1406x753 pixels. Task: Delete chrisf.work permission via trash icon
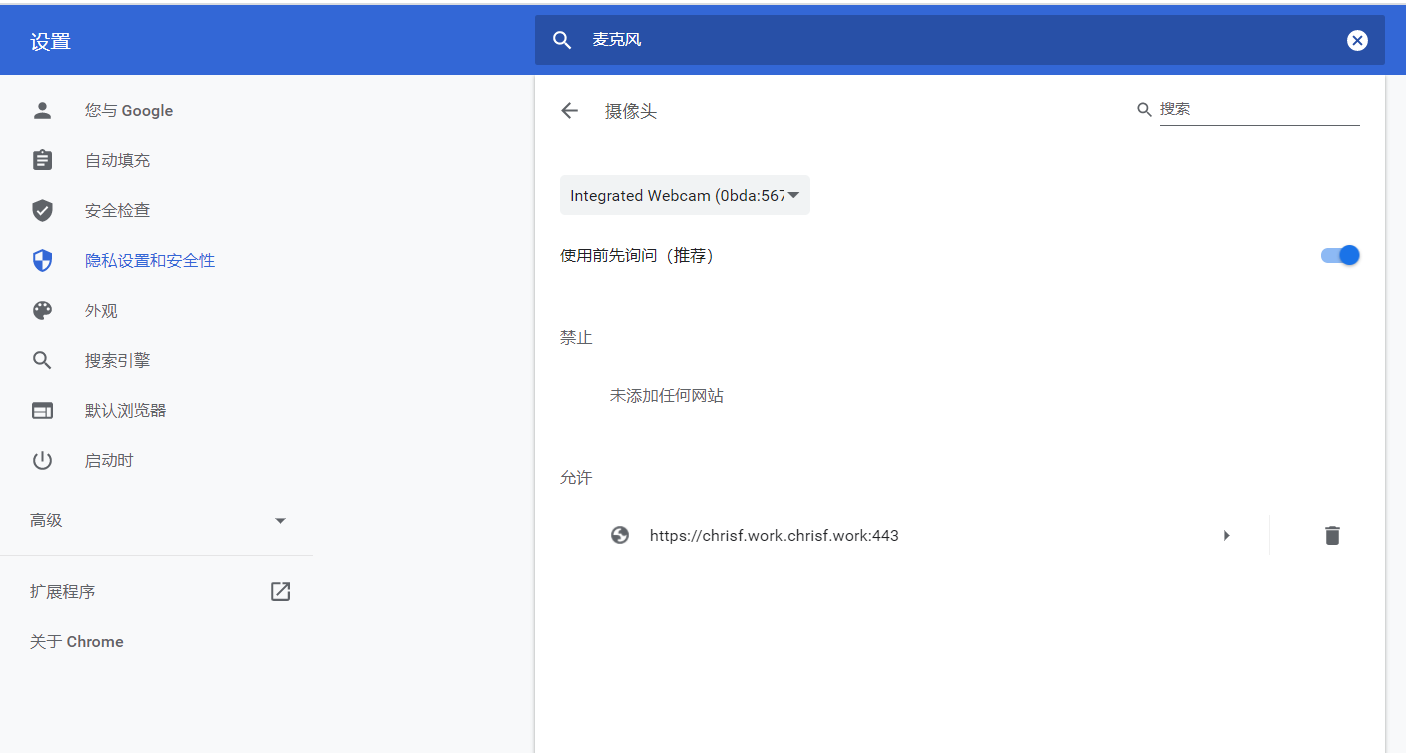[x=1332, y=535]
